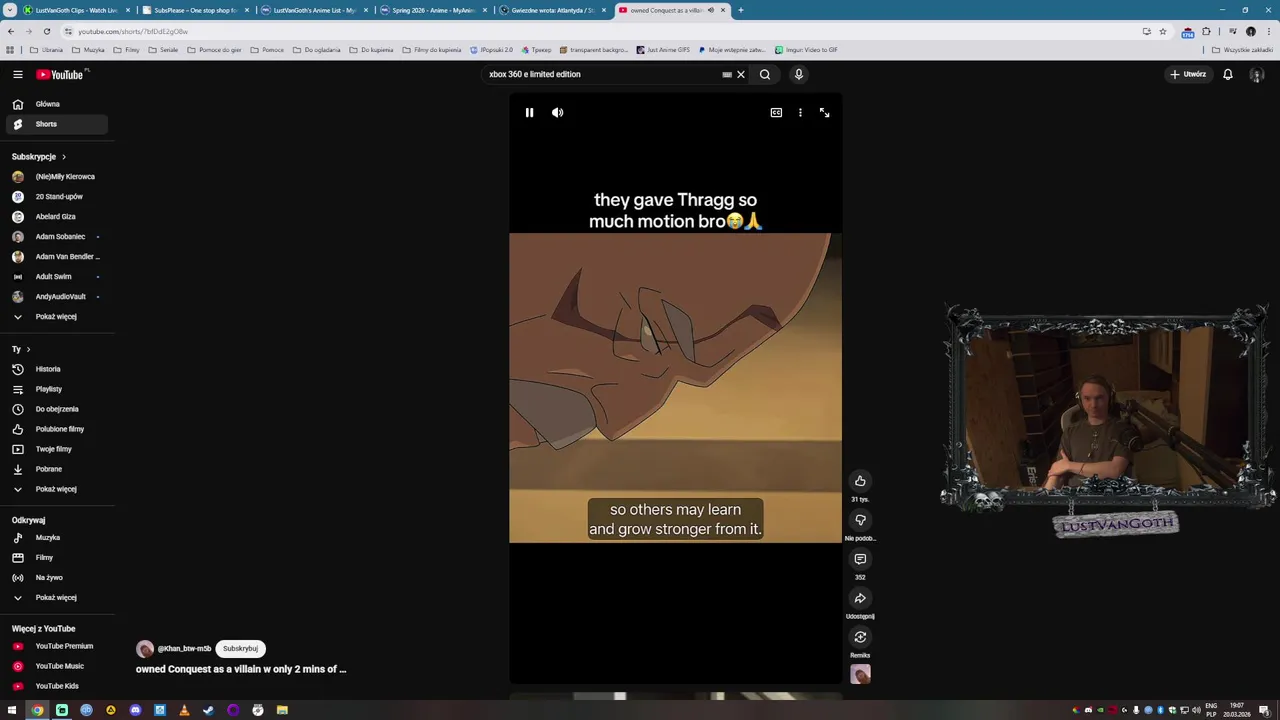Open Windows Start menu
The width and height of the screenshot is (1280, 720).
tap(12, 710)
